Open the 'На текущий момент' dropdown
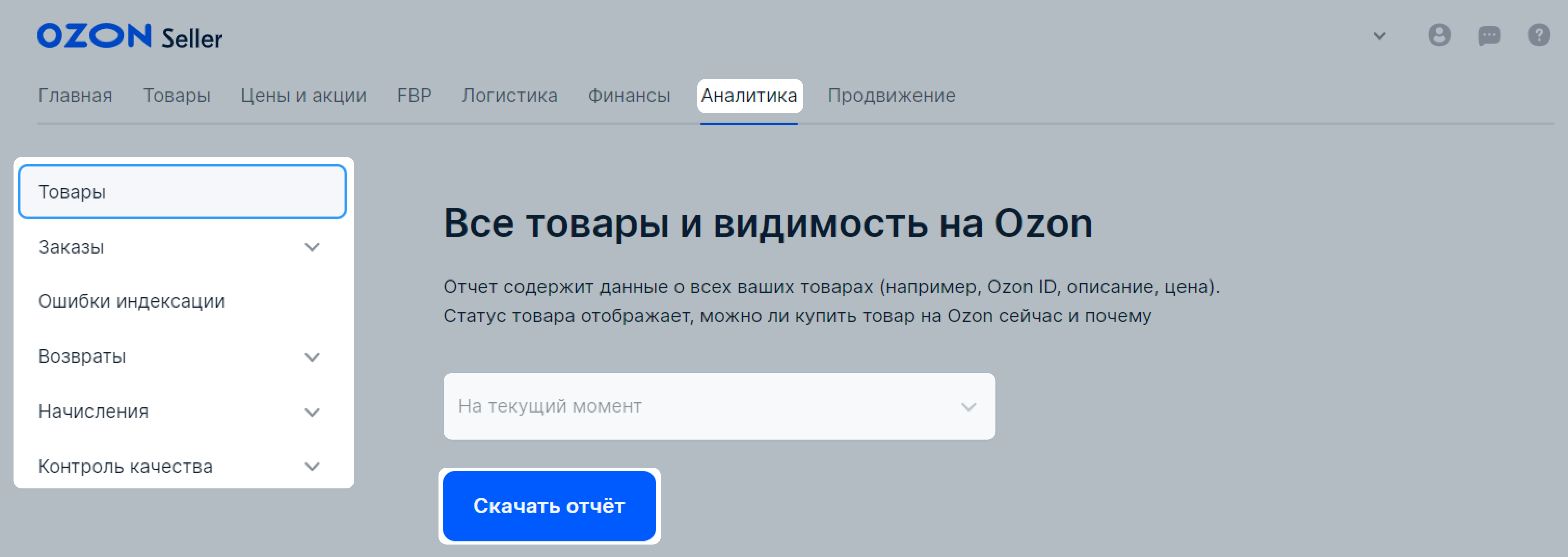 click(719, 406)
